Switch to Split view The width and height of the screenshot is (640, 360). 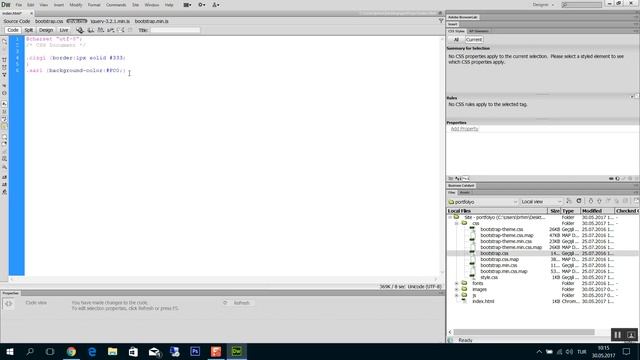point(29,30)
